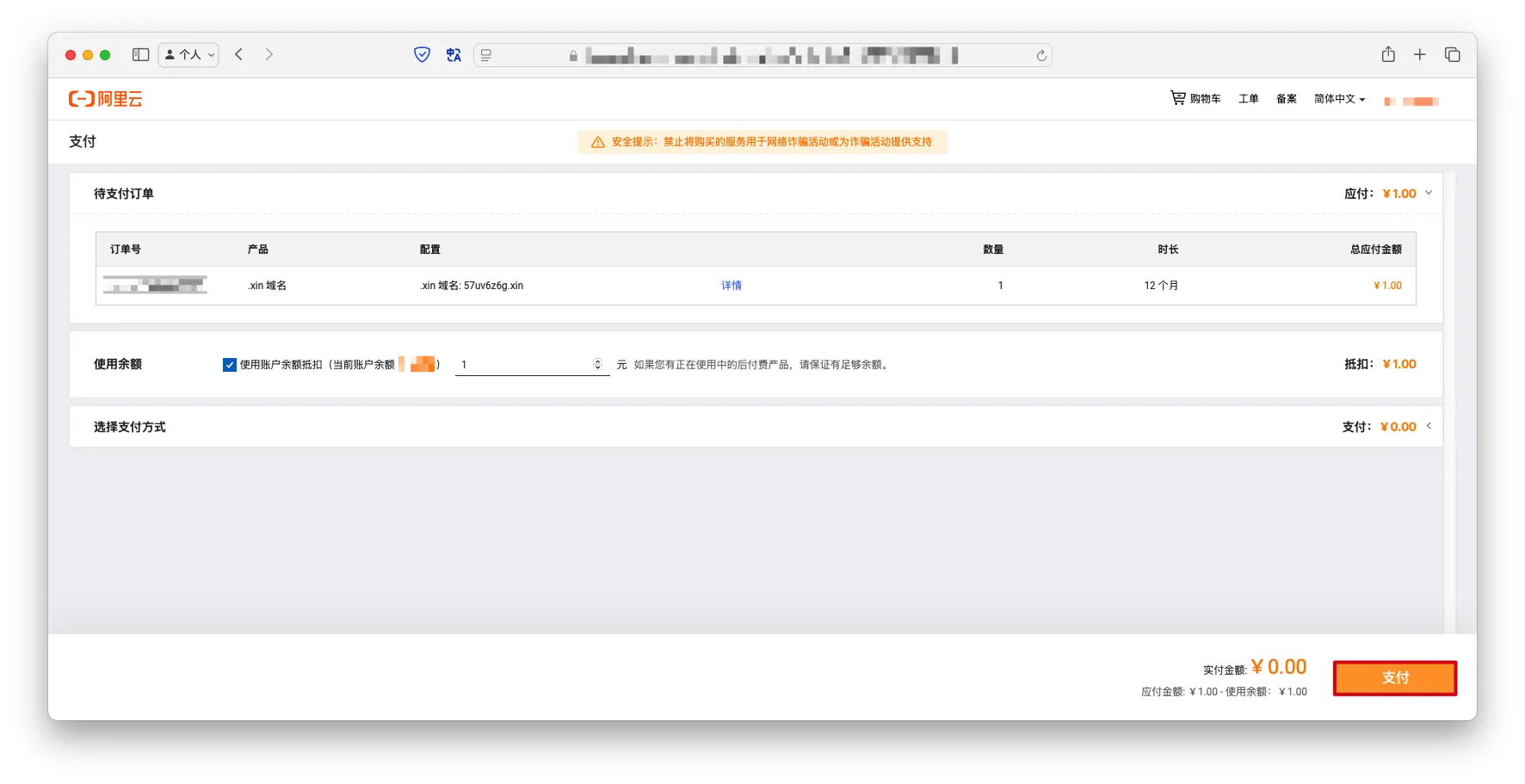Open the 备案 menu item
The height and width of the screenshot is (784, 1525).
pos(1286,99)
